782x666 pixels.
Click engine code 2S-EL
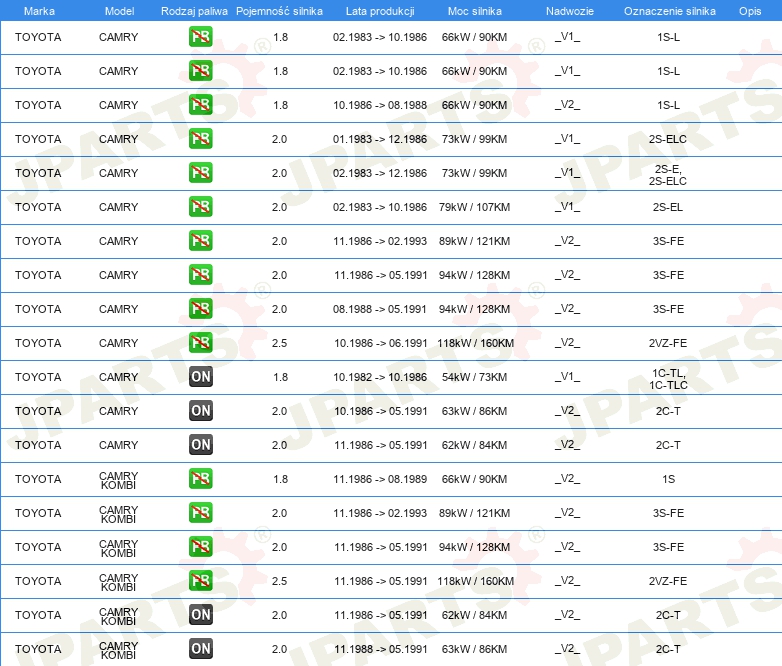pos(668,207)
